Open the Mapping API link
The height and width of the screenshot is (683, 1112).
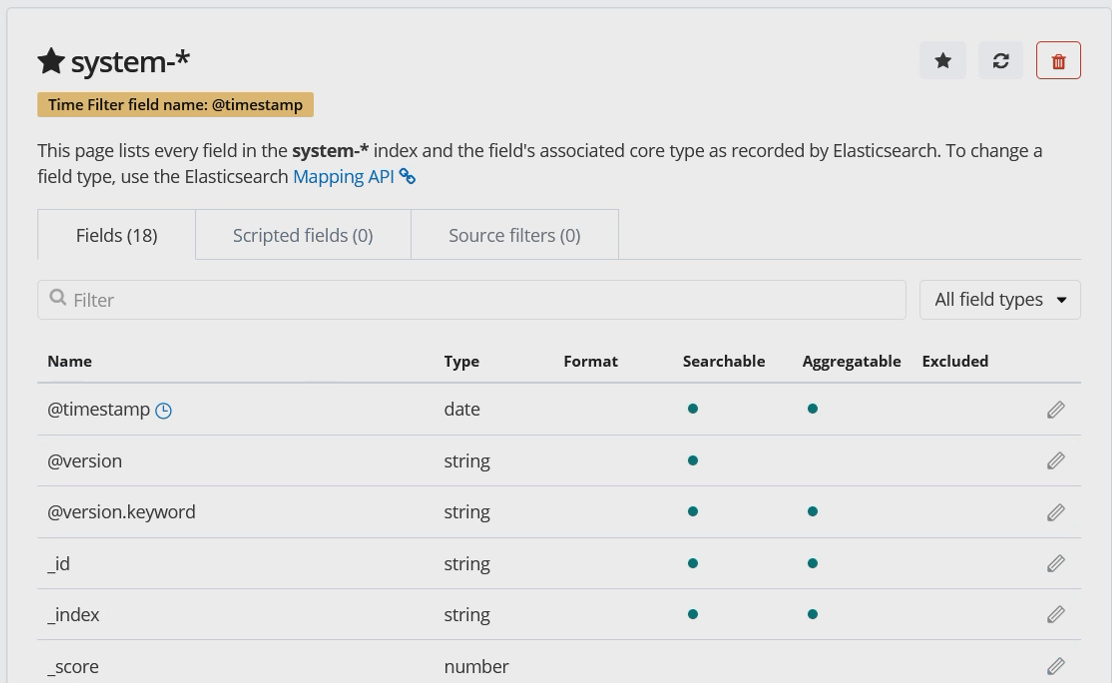click(x=343, y=177)
